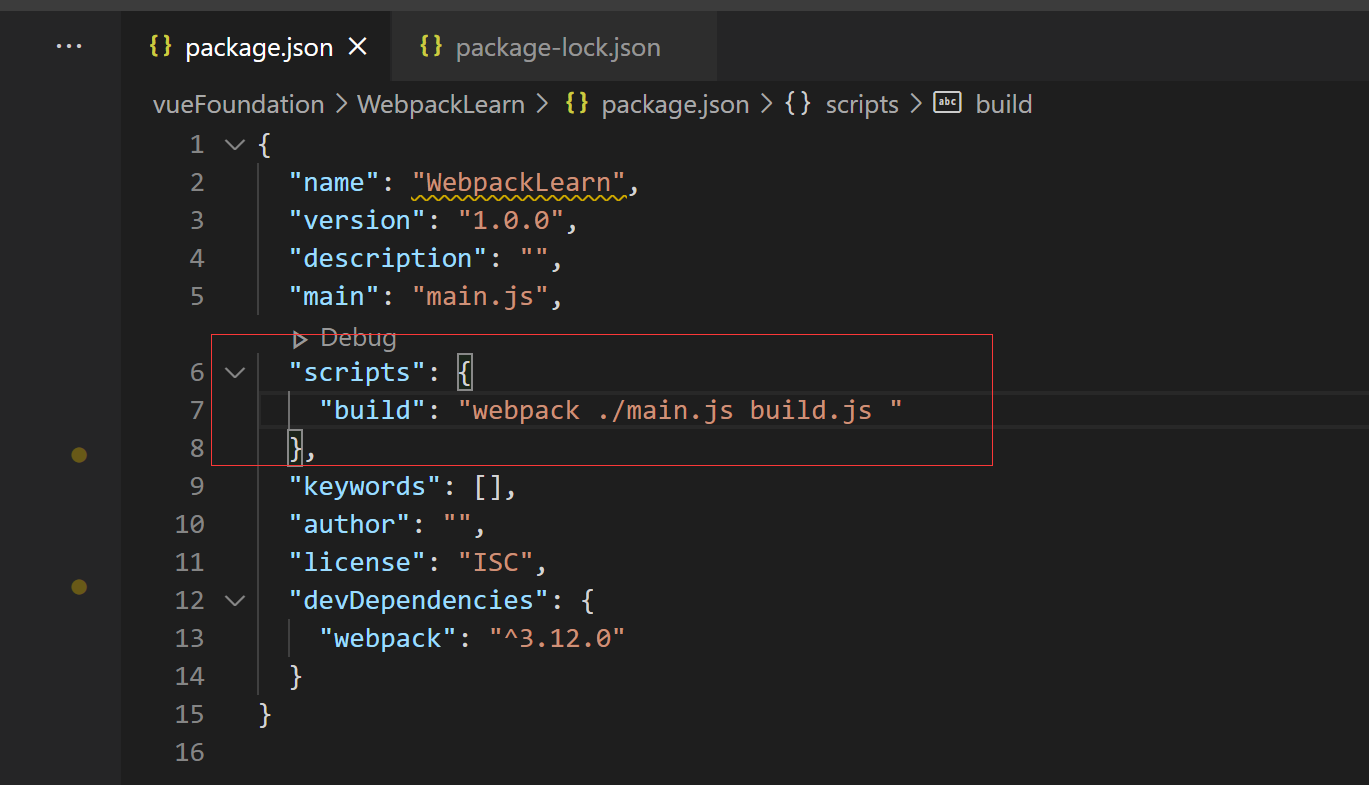Collapse devDependencies section at line 12
Screen dimensions: 1369x785
(x=235, y=601)
